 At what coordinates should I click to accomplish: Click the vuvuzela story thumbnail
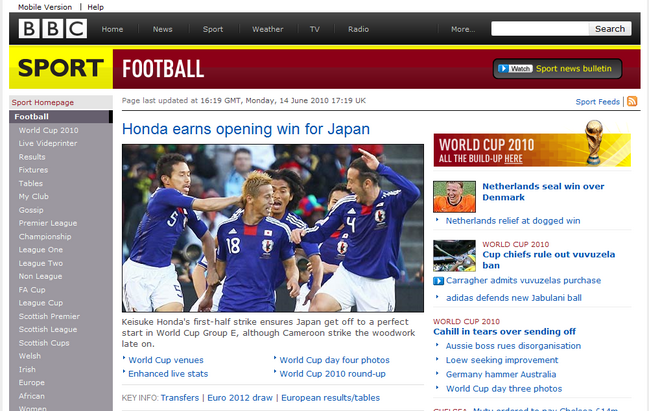[454, 256]
